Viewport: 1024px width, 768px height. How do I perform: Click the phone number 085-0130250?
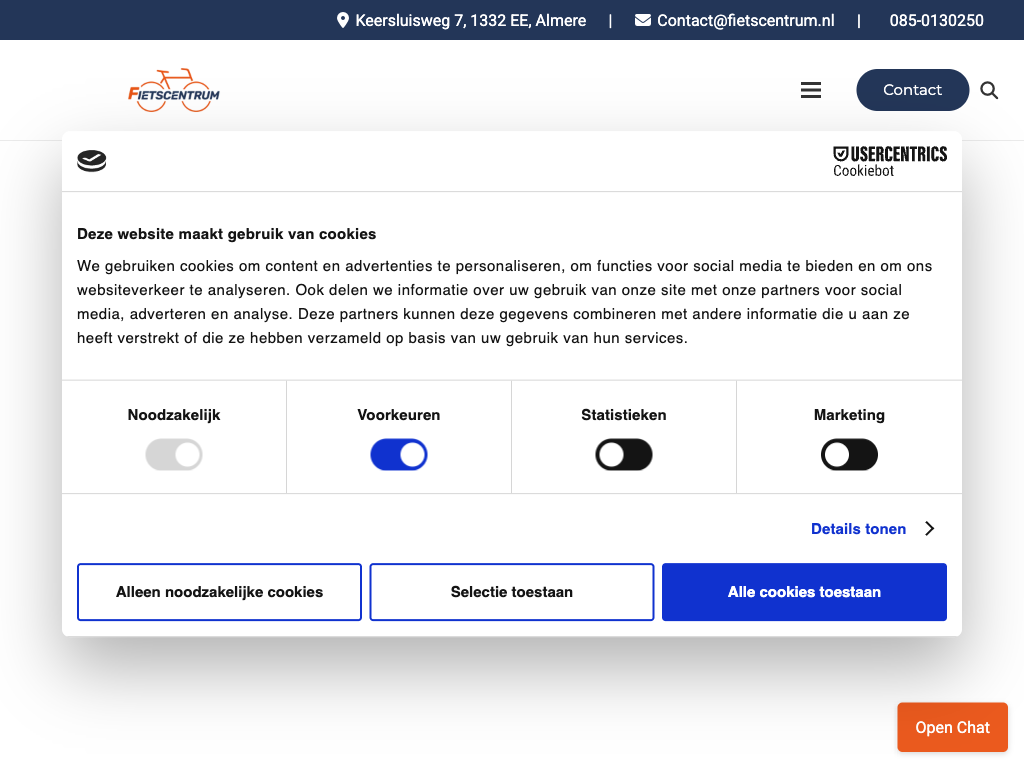pyautogui.click(x=936, y=20)
